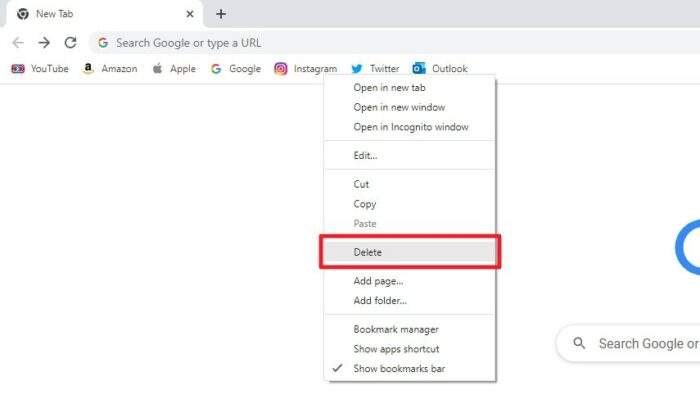Viewport: 700px width, 404px height.
Task: Click the address bar search field
Action: (395, 43)
